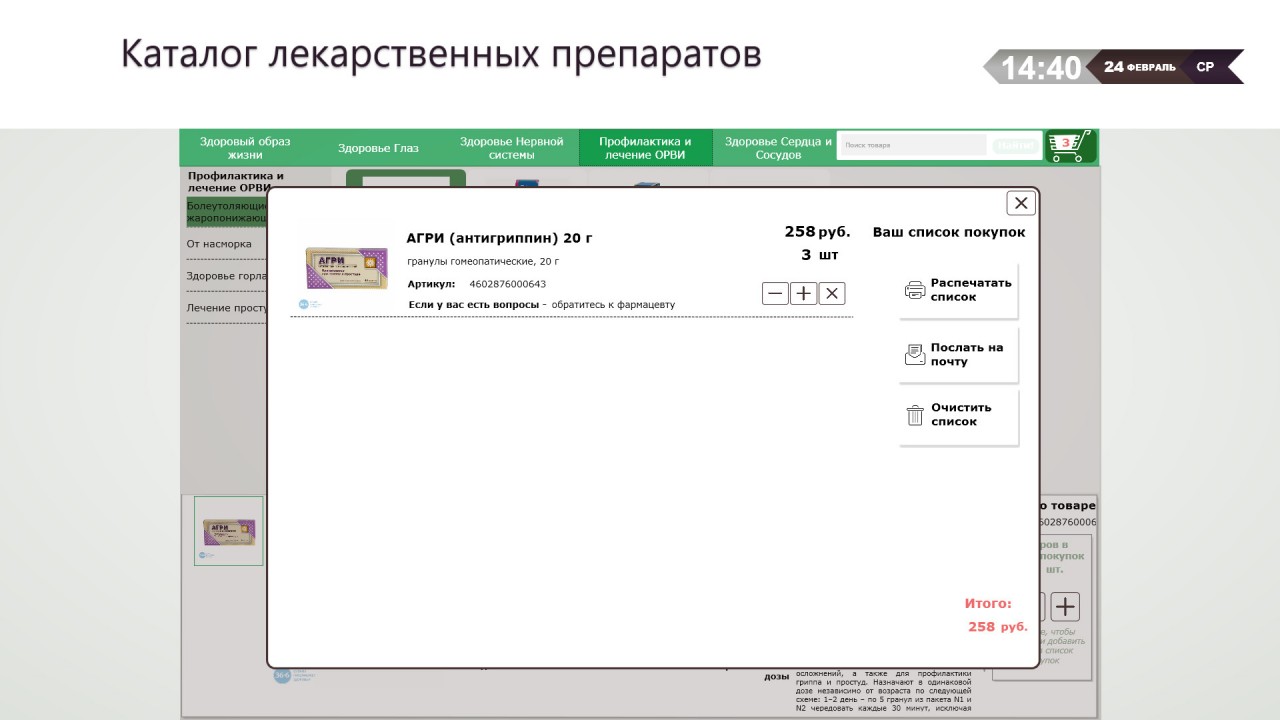Image resolution: width=1280 pixels, height=720 pixels.
Task: Send the list by email via Послать на почту
Action: click(959, 355)
